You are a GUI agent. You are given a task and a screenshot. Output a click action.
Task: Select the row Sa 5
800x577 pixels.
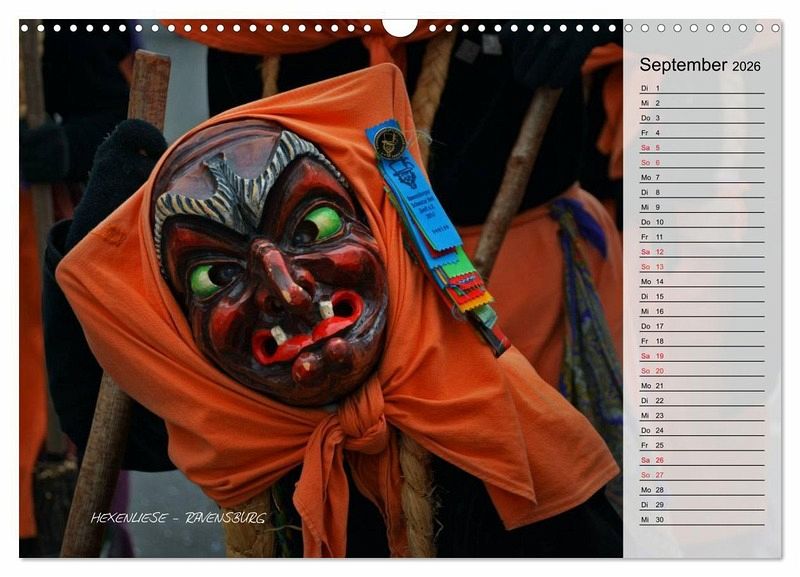702,147
